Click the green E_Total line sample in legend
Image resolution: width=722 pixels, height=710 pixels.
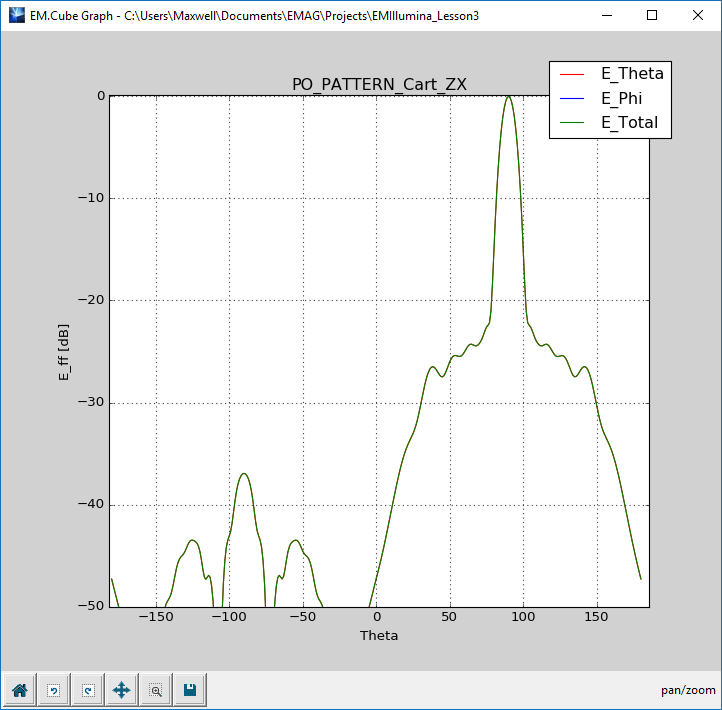[x=573, y=124]
